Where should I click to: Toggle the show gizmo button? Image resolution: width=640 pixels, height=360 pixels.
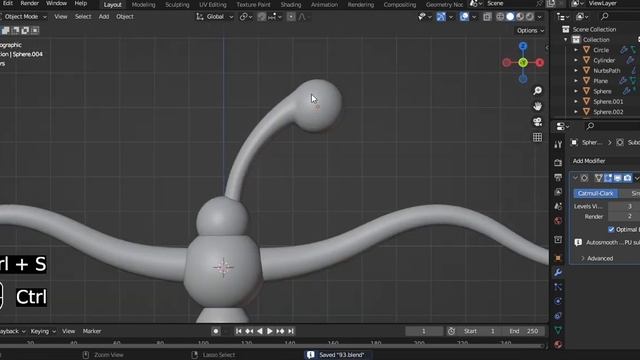coord(441,17)
